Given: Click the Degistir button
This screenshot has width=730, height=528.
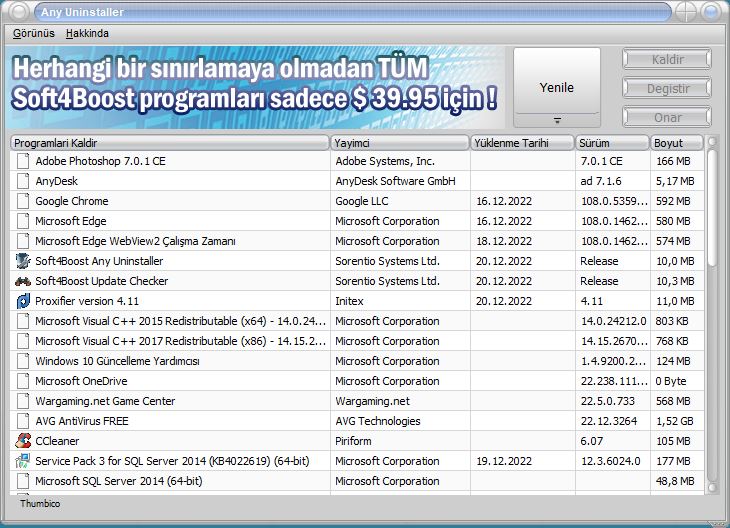Looking at the screenshot, I should (667, 88).
